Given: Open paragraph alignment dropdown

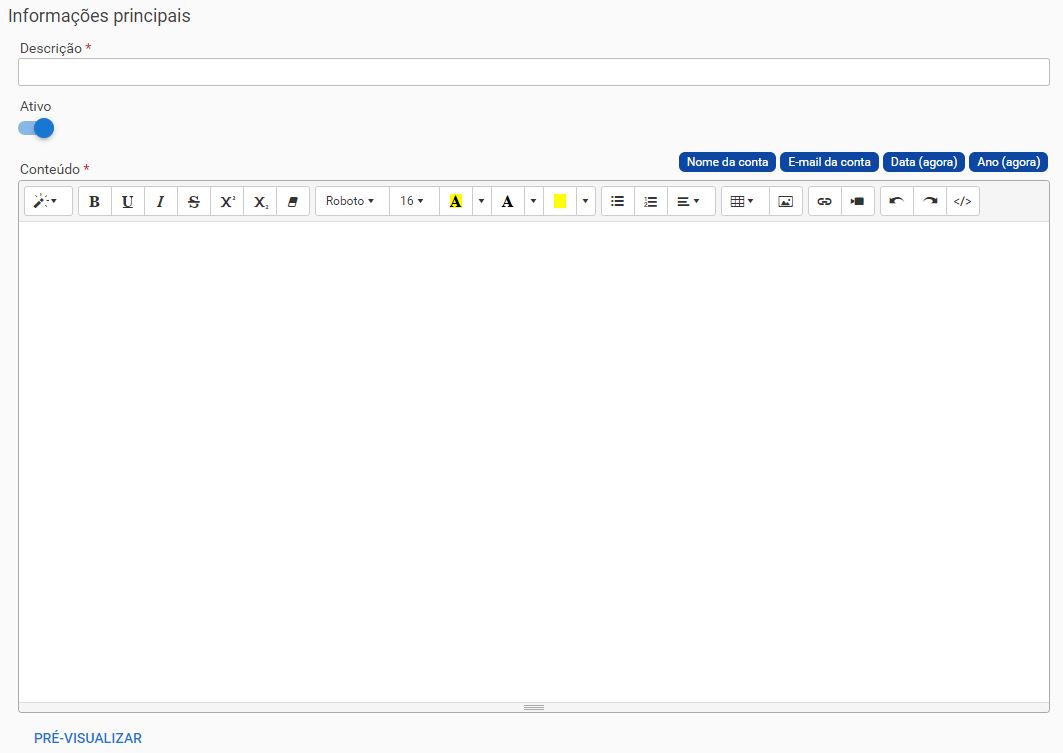Looking at the screenshot, I should click(x=691, y=201).
